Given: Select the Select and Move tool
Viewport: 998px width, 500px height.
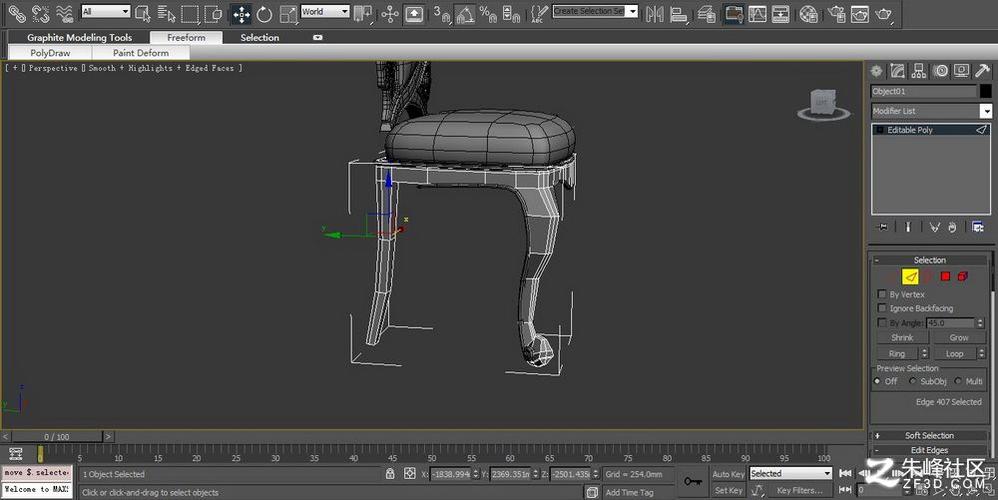Looking at the screenshot, I should [x=241, y=13].
